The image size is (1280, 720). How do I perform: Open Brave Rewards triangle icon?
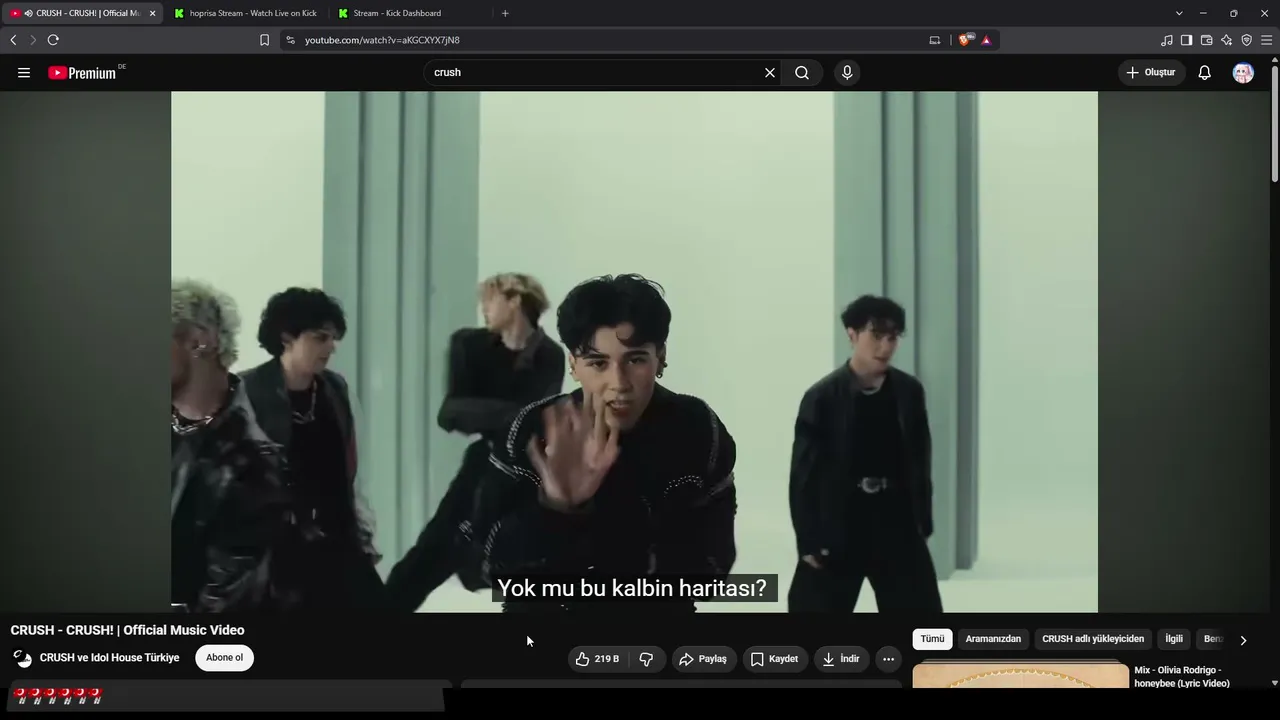(986, 40)
